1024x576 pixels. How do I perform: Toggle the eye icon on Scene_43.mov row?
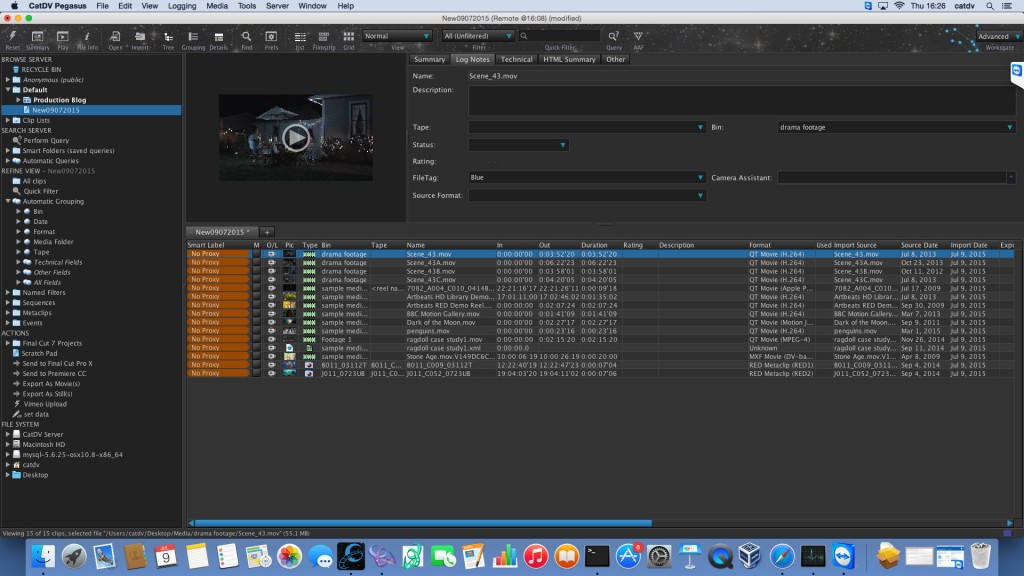tap(271, 254)
